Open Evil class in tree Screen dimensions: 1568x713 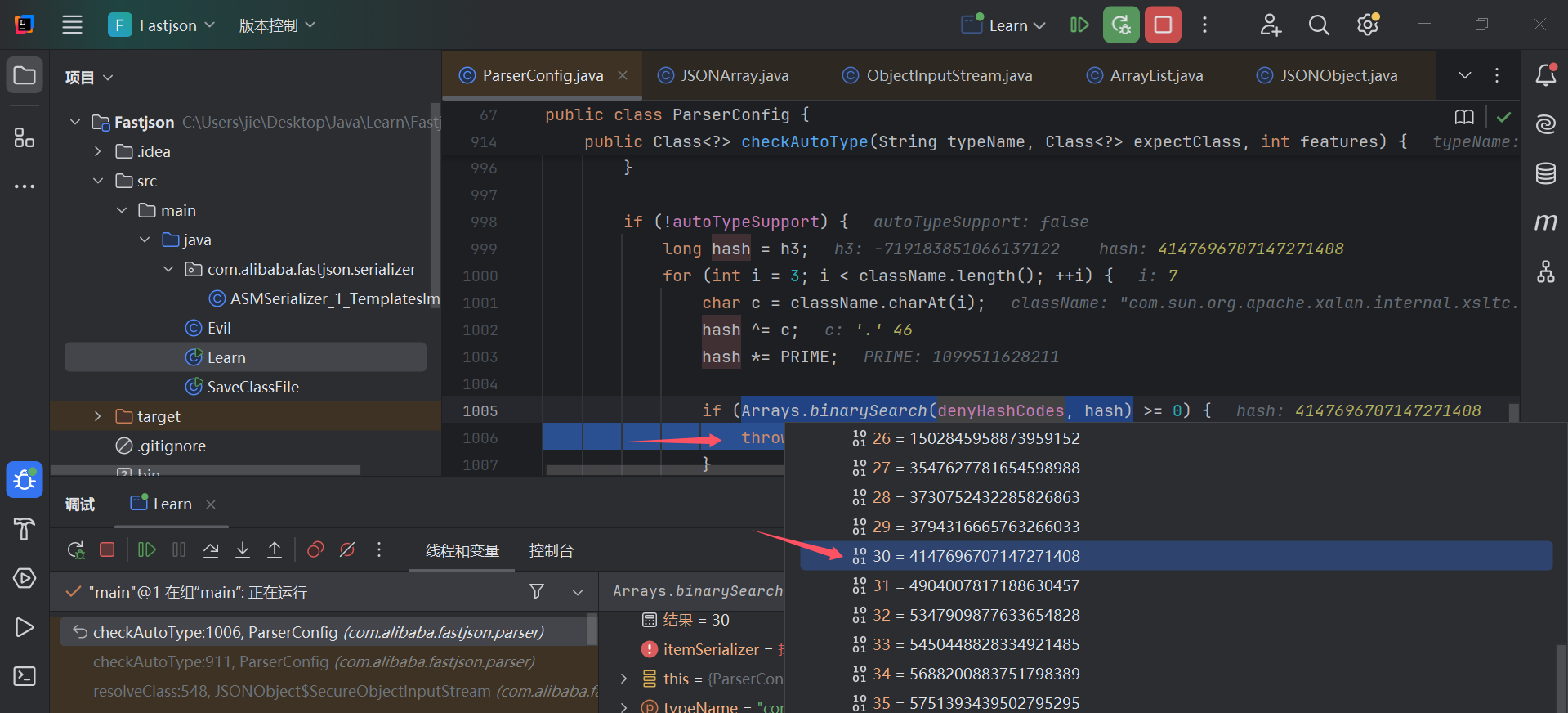(219, 328)
